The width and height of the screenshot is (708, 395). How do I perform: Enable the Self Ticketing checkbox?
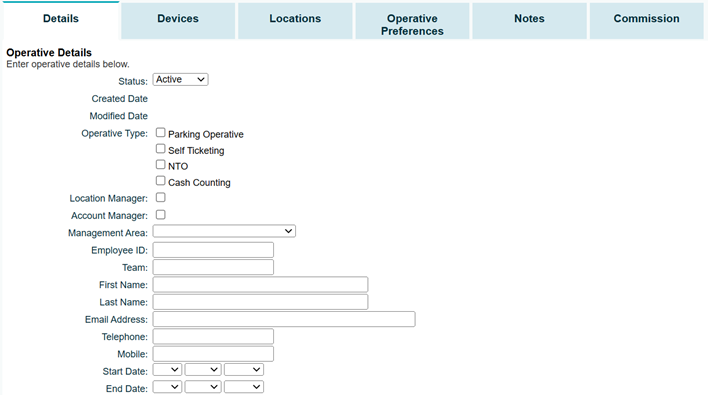coord(160,149)
